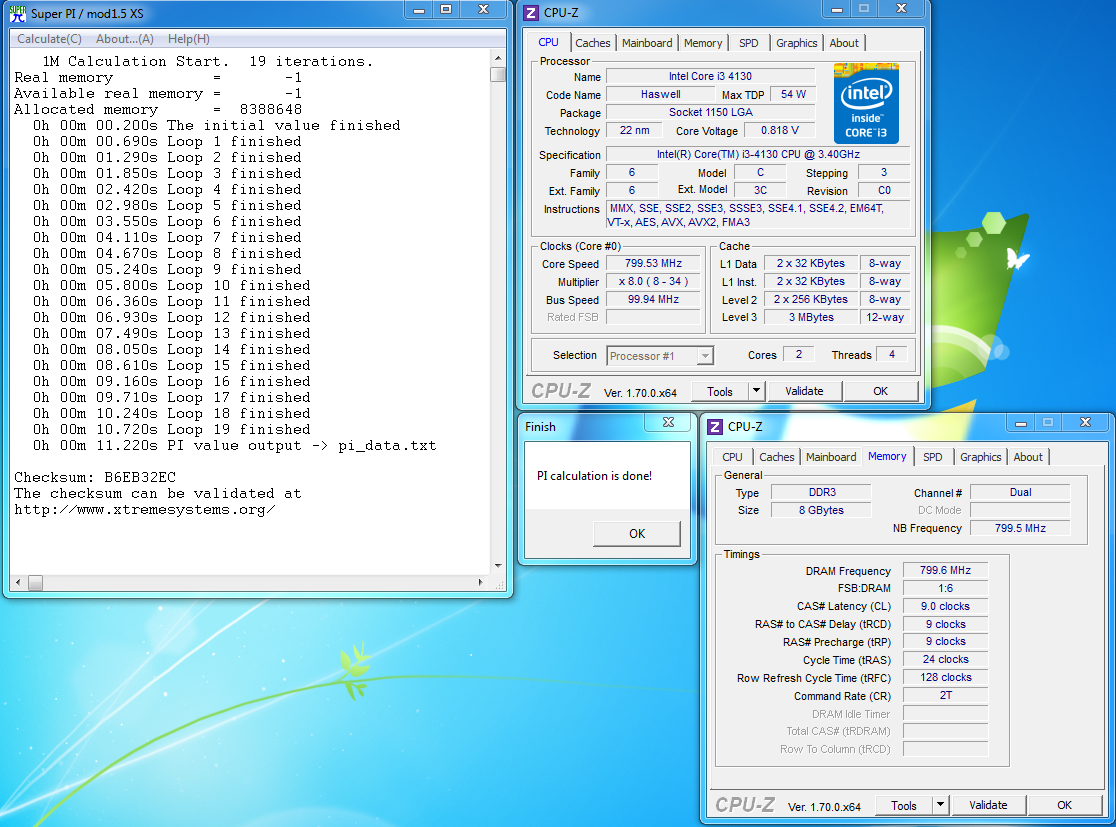Open SPD tab in lower CPU-Z window
This screenshot has height=827, width=1116.
pyautogui.click(x=932, y=457)
